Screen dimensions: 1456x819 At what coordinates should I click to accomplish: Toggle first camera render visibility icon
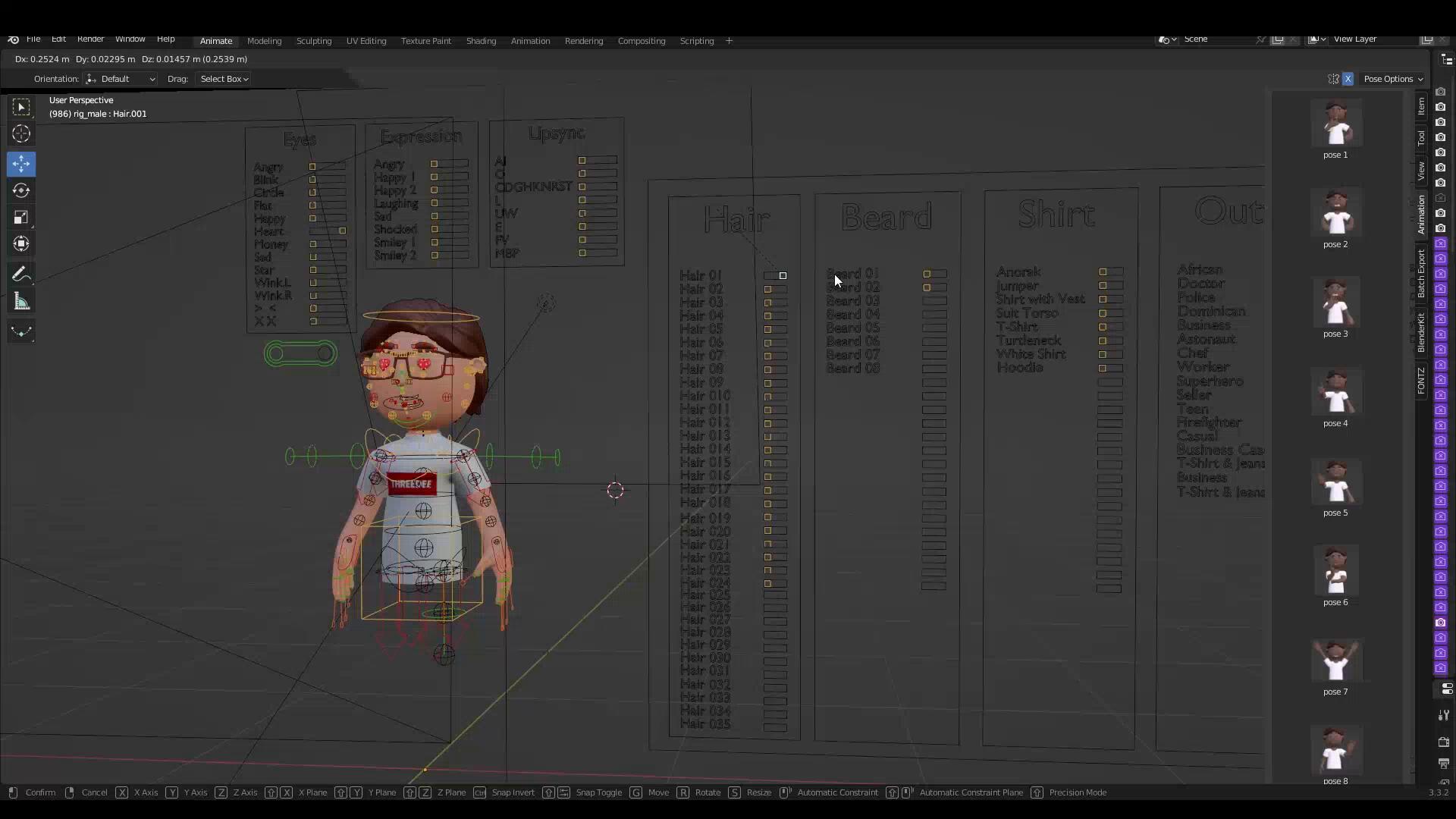coord(1440,92)
